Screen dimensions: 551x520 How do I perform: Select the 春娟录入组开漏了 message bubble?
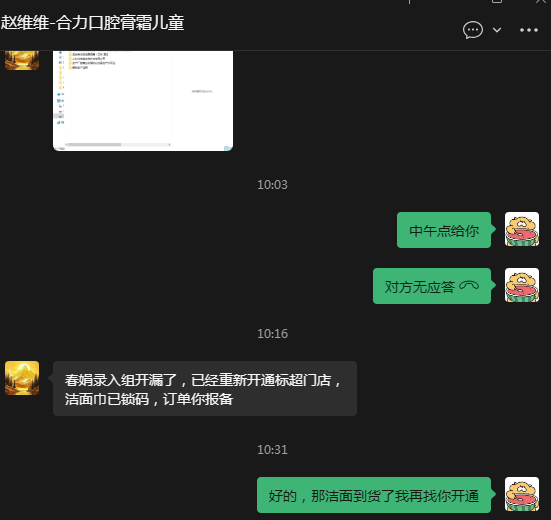click(205, 389)
